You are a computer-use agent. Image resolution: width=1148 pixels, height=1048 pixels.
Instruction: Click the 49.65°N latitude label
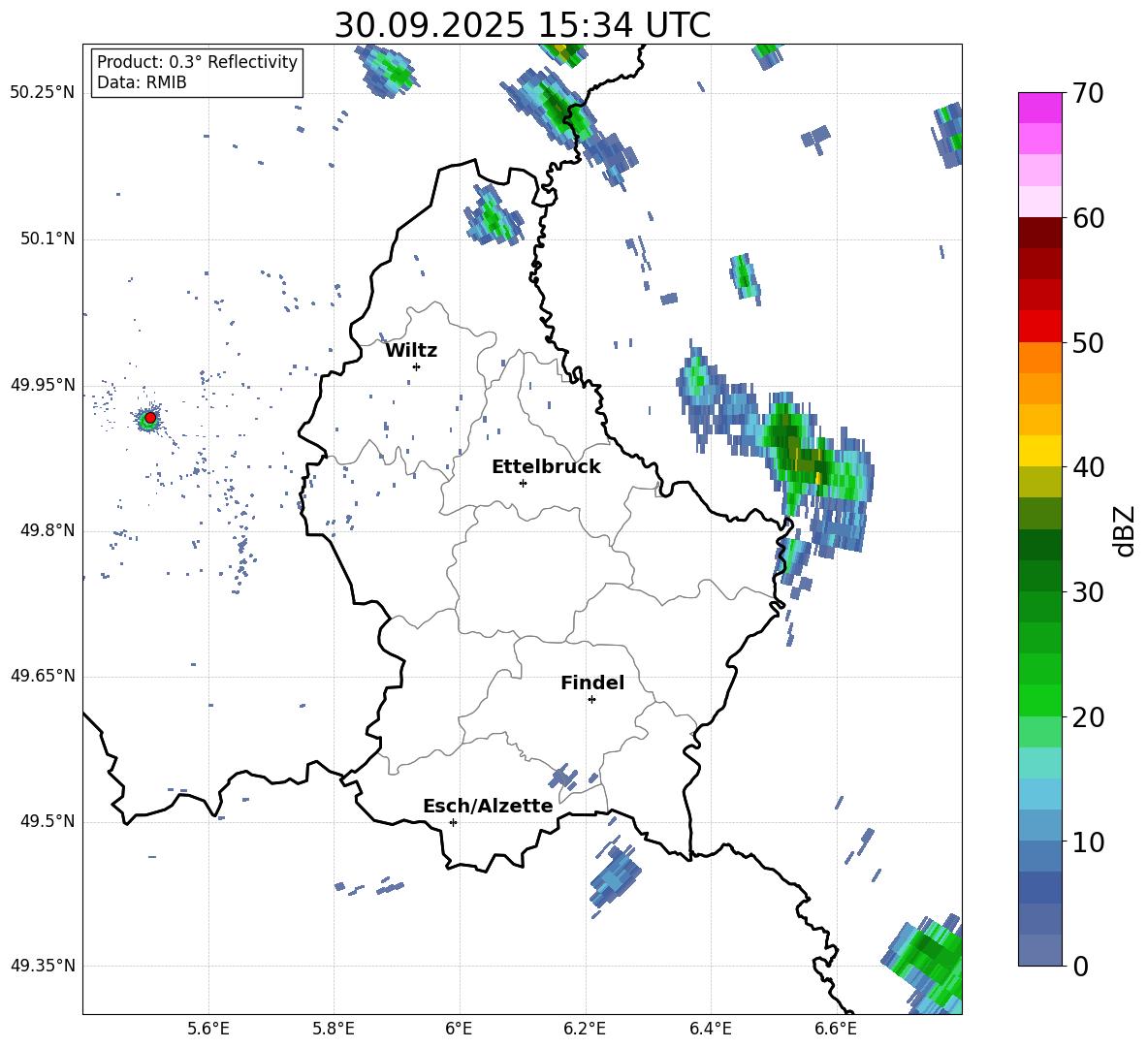[43, 676]
